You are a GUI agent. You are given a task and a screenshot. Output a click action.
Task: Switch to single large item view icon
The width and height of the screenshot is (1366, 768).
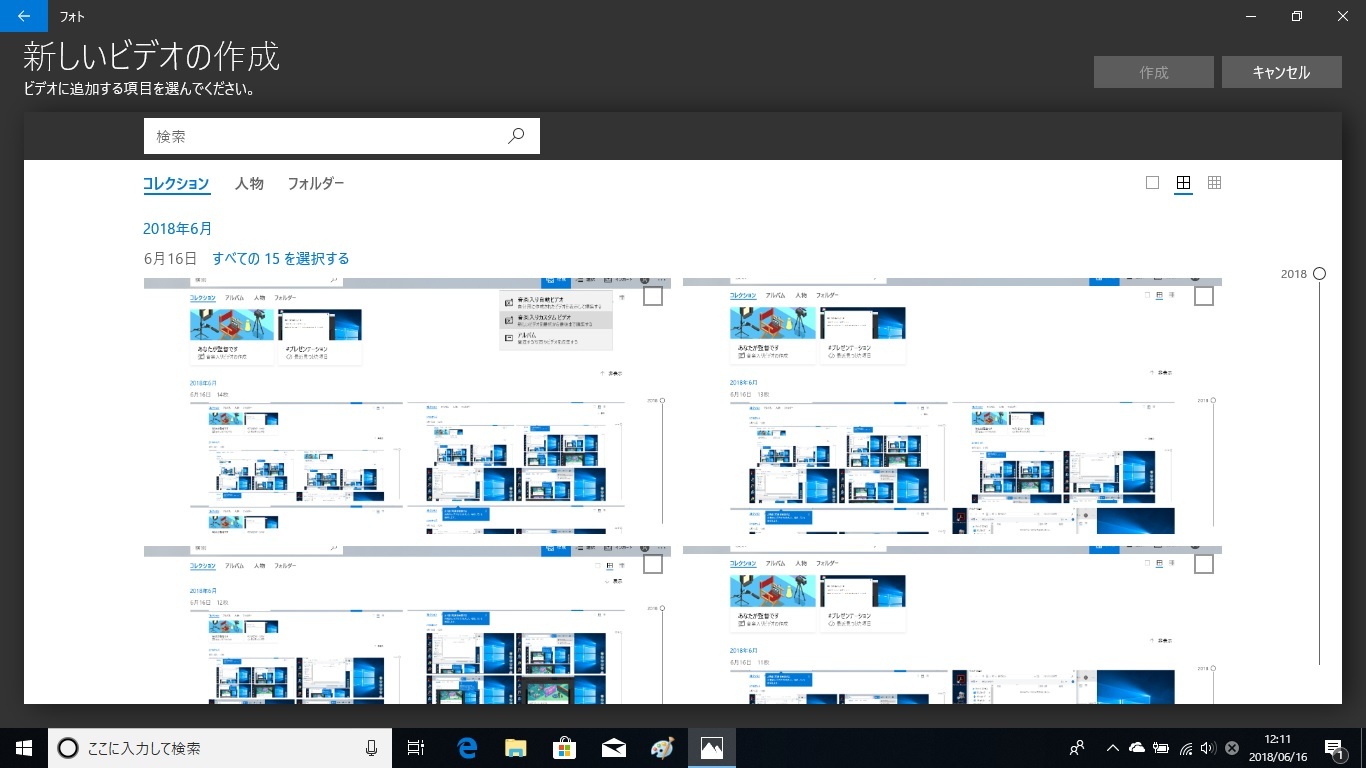(1152, 183)
